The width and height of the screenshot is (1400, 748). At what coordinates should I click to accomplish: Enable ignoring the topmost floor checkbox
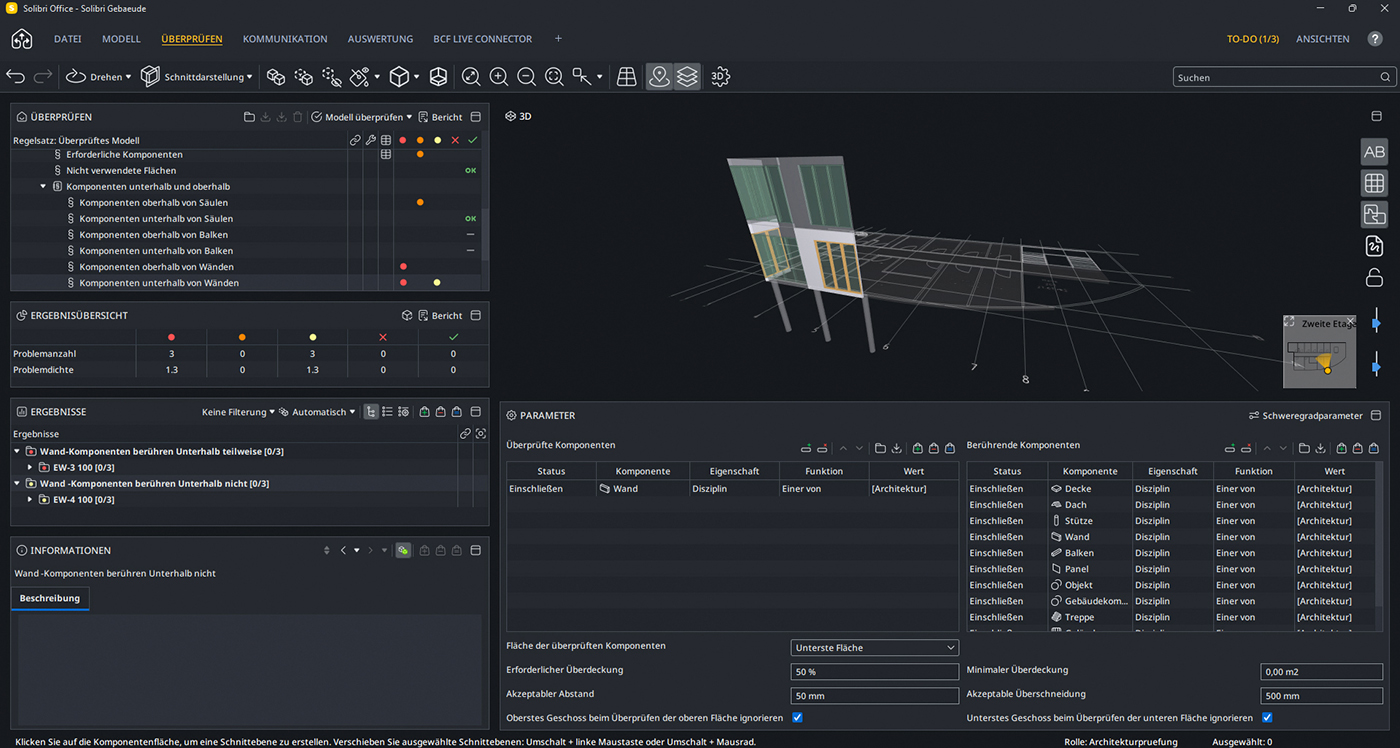(x=797, y=718)
